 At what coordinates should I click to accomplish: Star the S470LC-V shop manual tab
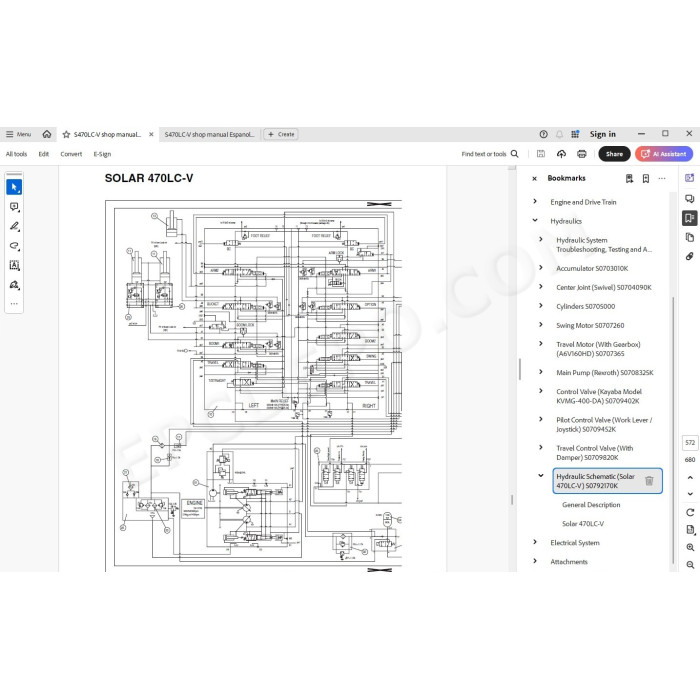(x=66, y=134)
